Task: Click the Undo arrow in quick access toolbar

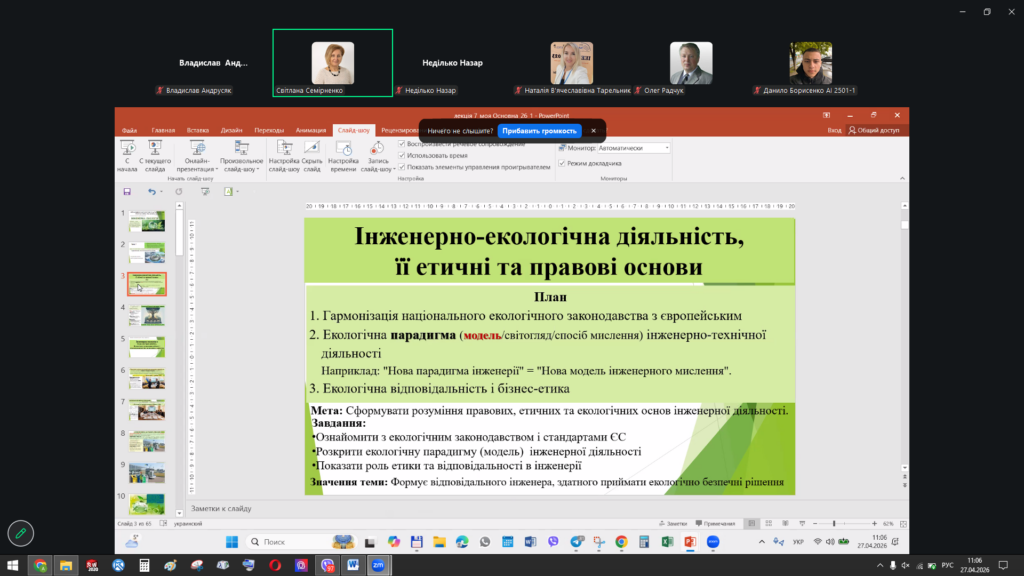Action: pyautogui.click(x=152, y=191)
